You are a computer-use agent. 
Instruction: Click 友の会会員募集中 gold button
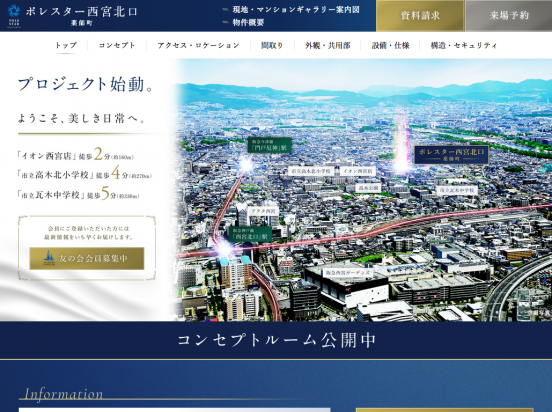point(87,258)
